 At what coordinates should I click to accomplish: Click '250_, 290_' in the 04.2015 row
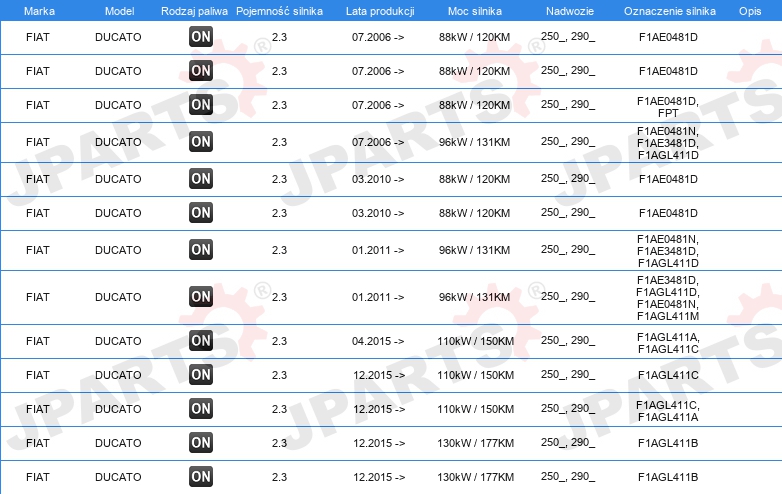[x=568, y=340]
